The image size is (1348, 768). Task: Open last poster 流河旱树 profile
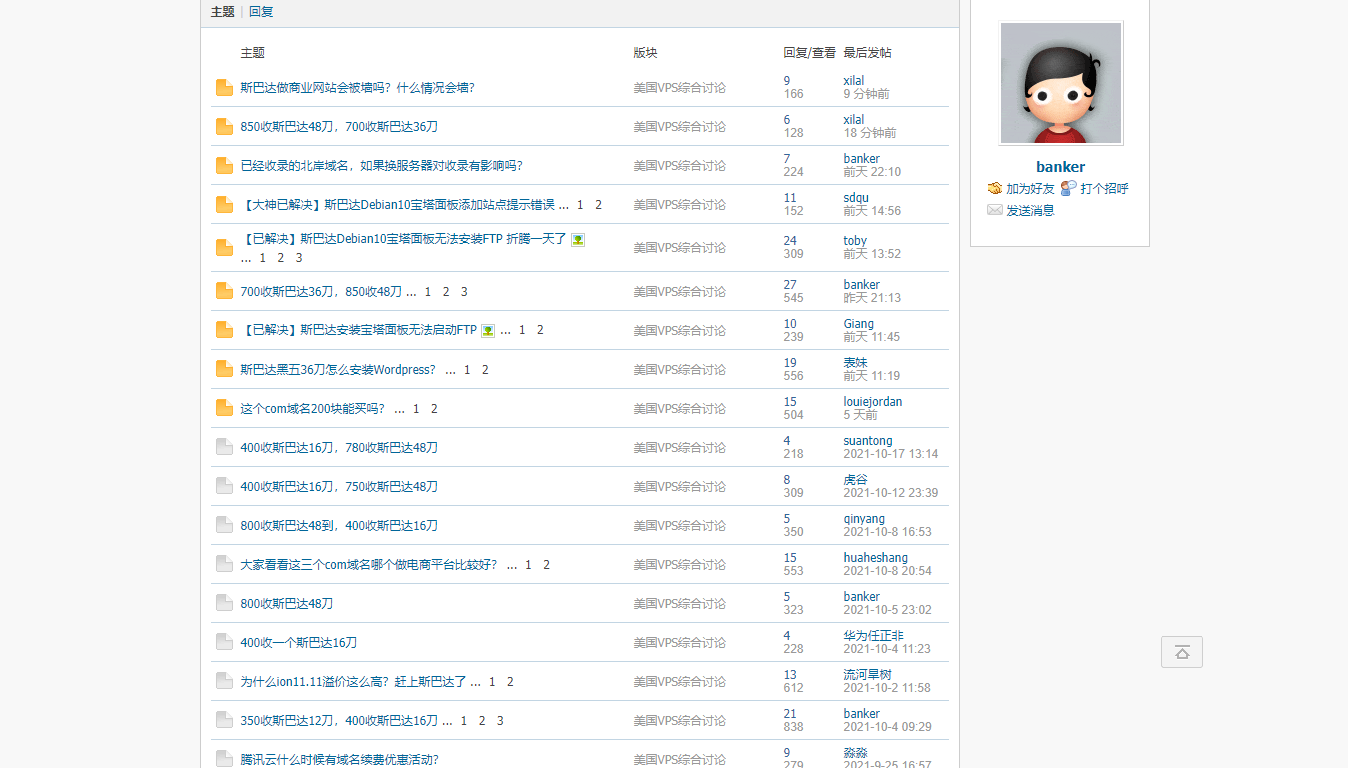867,675
